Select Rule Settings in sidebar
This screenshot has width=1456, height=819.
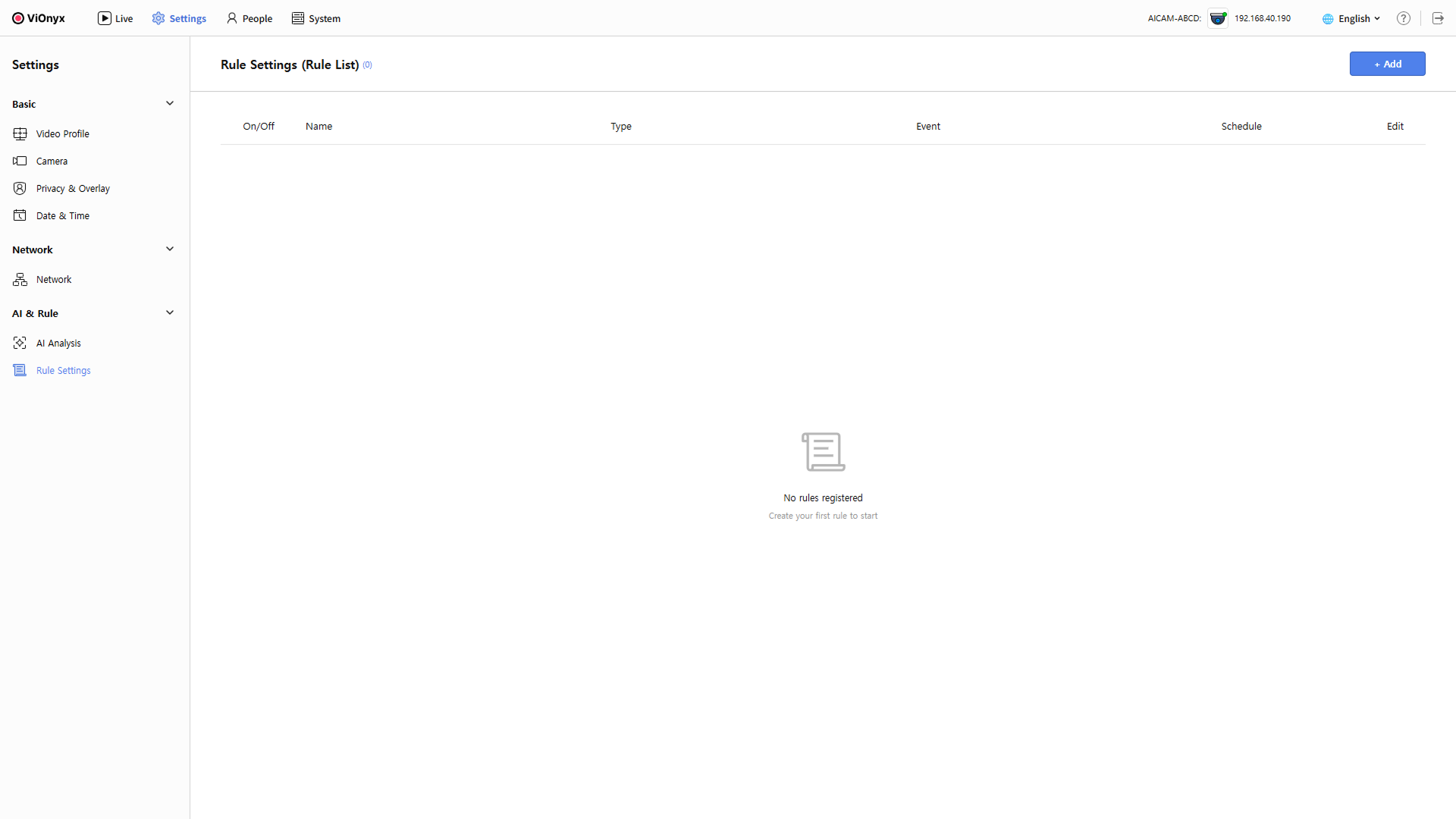(63, 371)
